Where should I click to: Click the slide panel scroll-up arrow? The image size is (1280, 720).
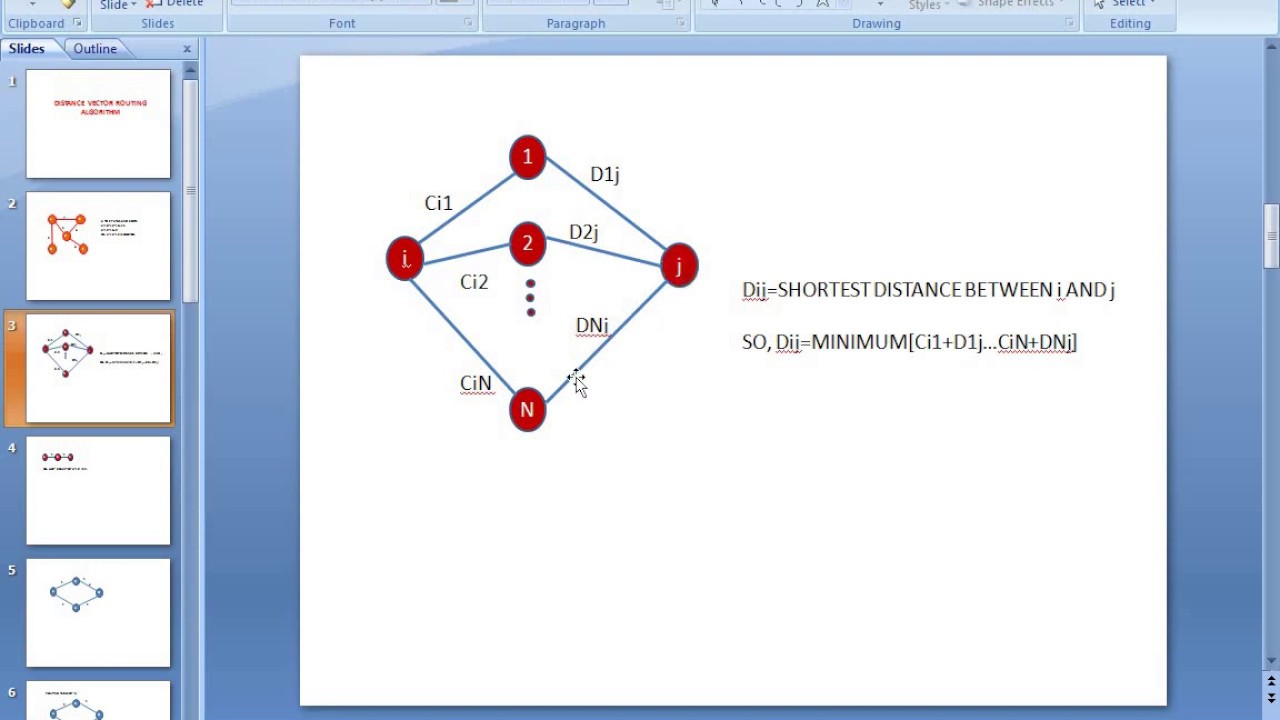pyautogui.click(x=190, y=70)
